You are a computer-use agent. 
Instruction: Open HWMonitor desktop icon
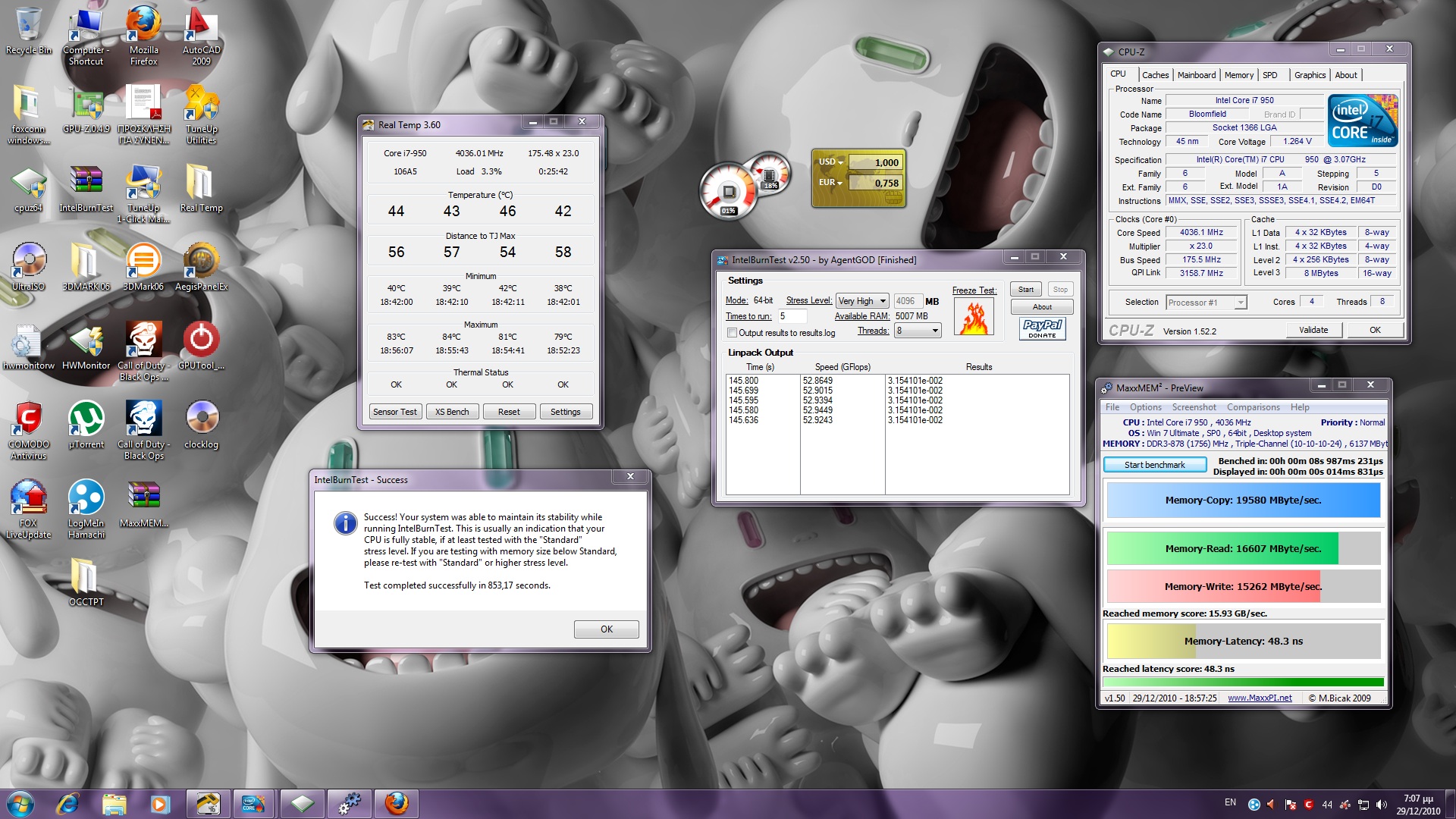[86, 347]
